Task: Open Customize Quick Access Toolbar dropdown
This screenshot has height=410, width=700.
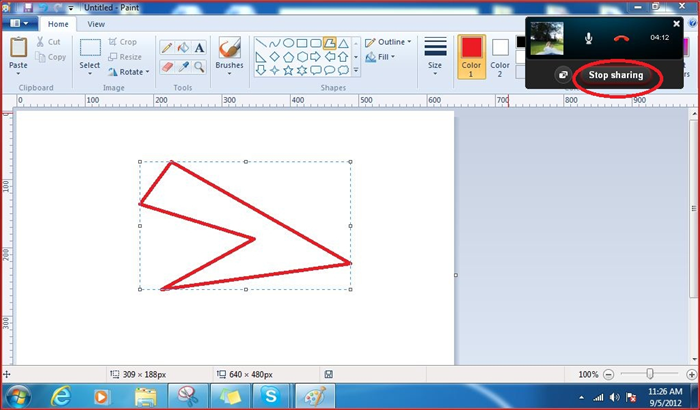Action: [71, 8]
